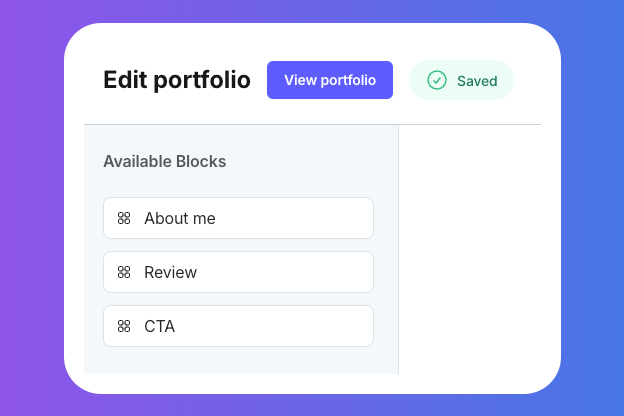Image resolution: width=624 pixels, height=416 pixels.
Task: Click the drag-handle icon on Review block
Action: click(124, 272)
